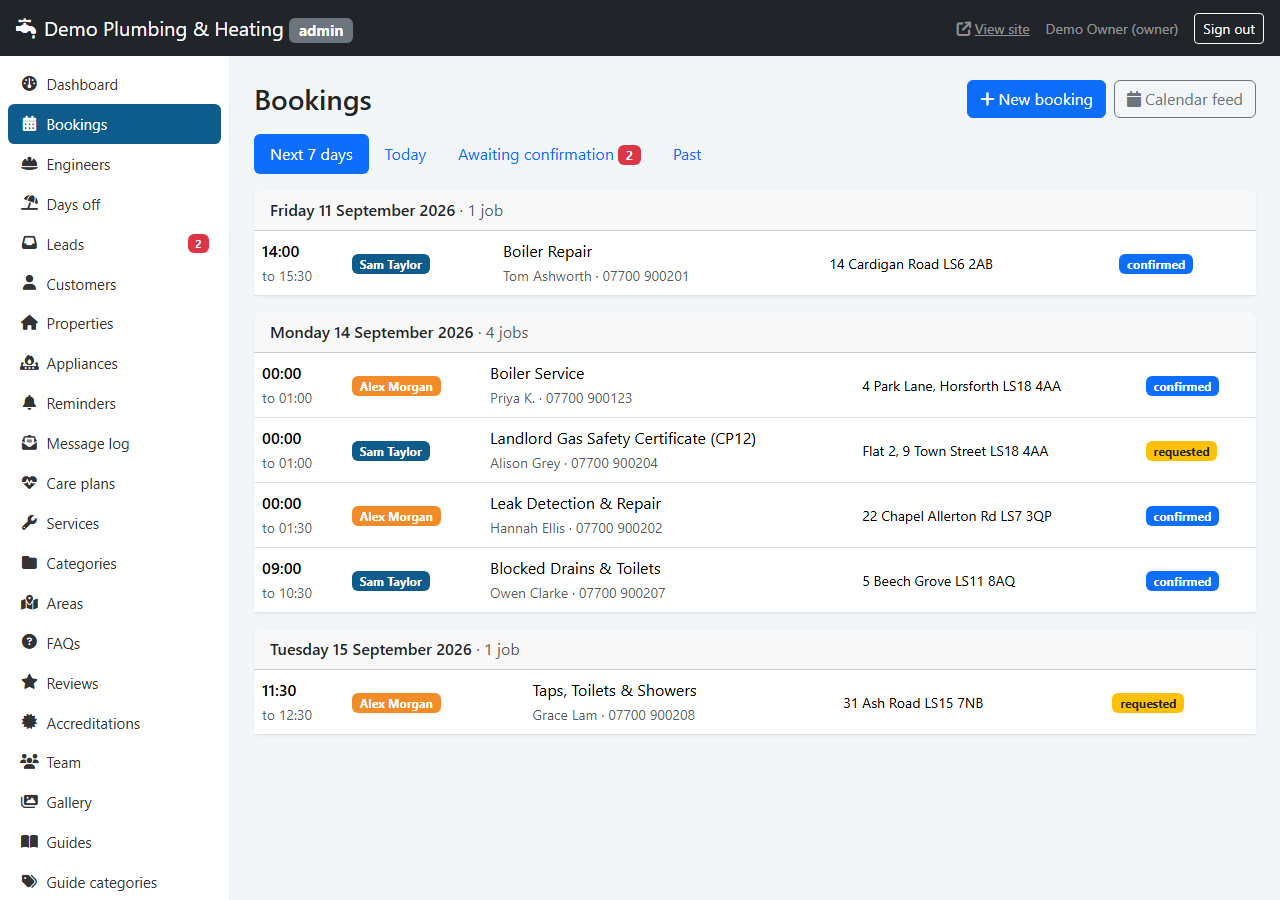The height and width of the screenshot is (900, 1280).
Task: Open the Leads inbox icon
Action: click(29, 244)
